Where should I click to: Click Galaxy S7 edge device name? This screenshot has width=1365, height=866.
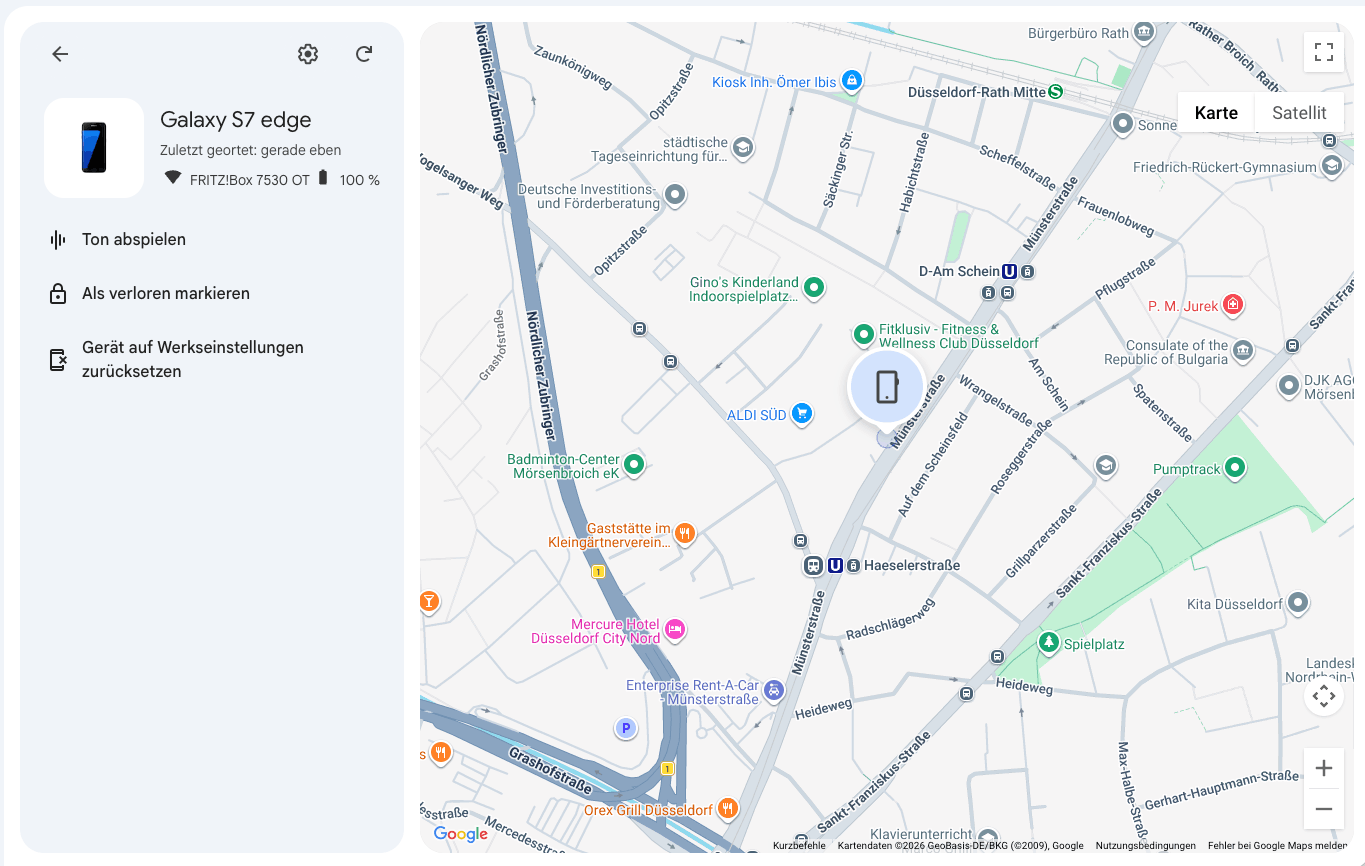coord(236,120)
